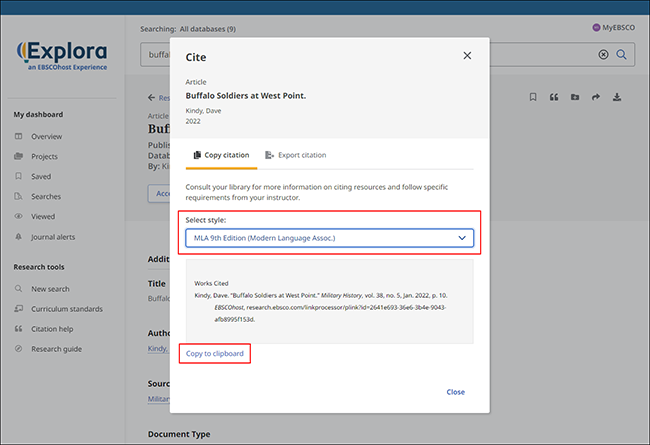Open Projects in the sidebar
Viewport: 650px width, 445px height.
coord(44,156)
